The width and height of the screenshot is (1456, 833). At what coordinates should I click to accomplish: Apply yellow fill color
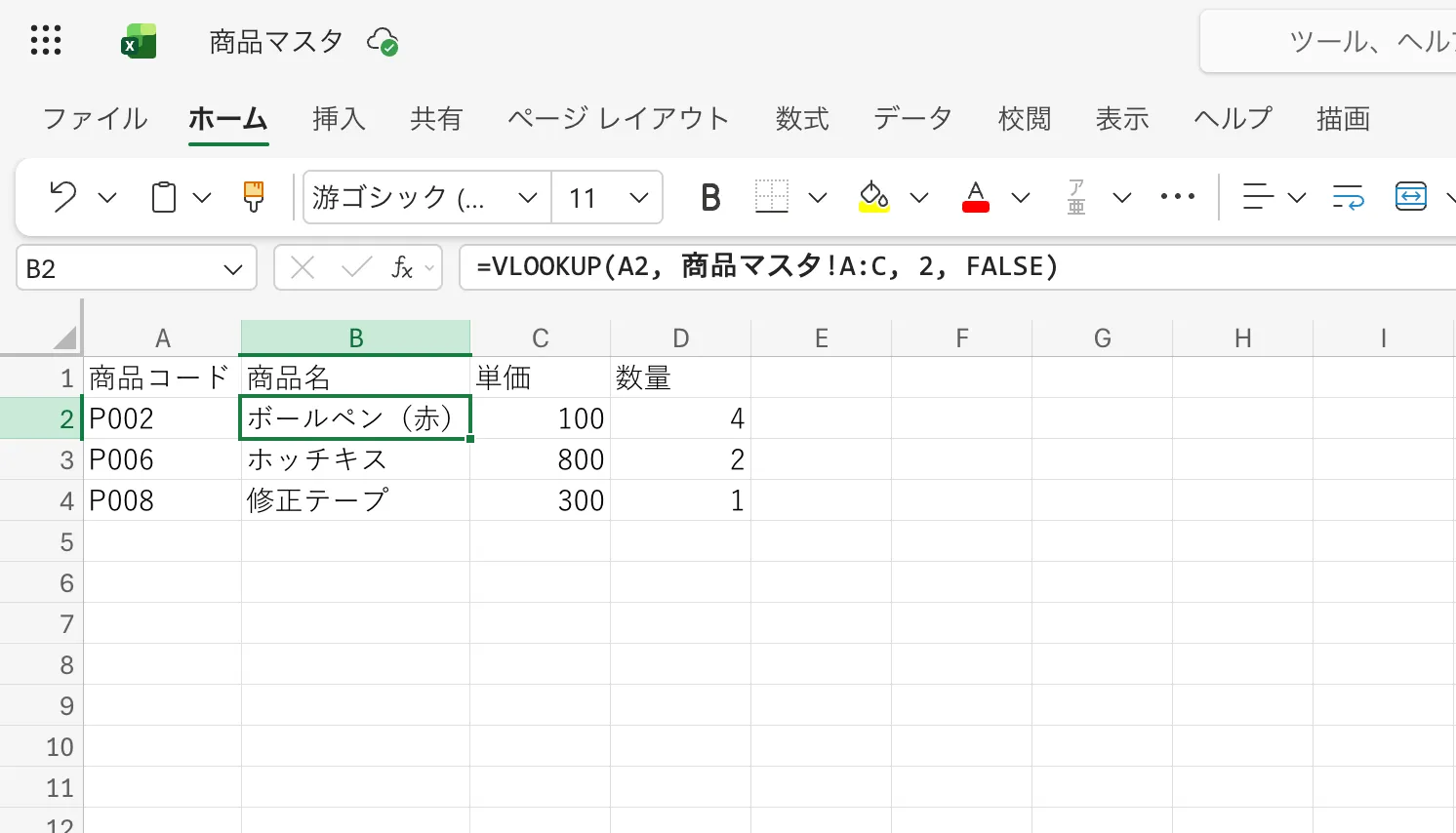[873, 197]
